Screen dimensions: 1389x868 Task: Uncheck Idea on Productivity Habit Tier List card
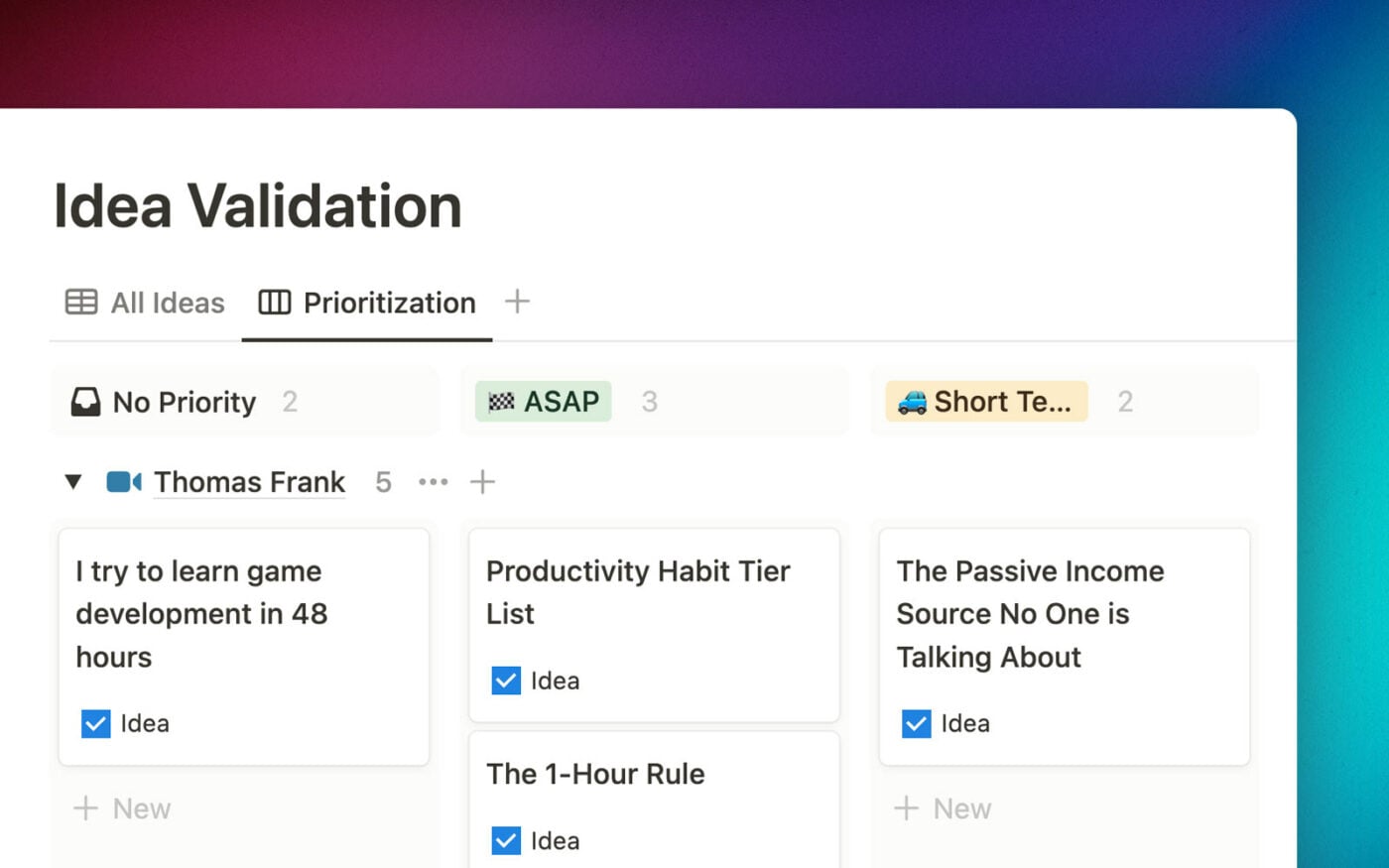point(506,681)
